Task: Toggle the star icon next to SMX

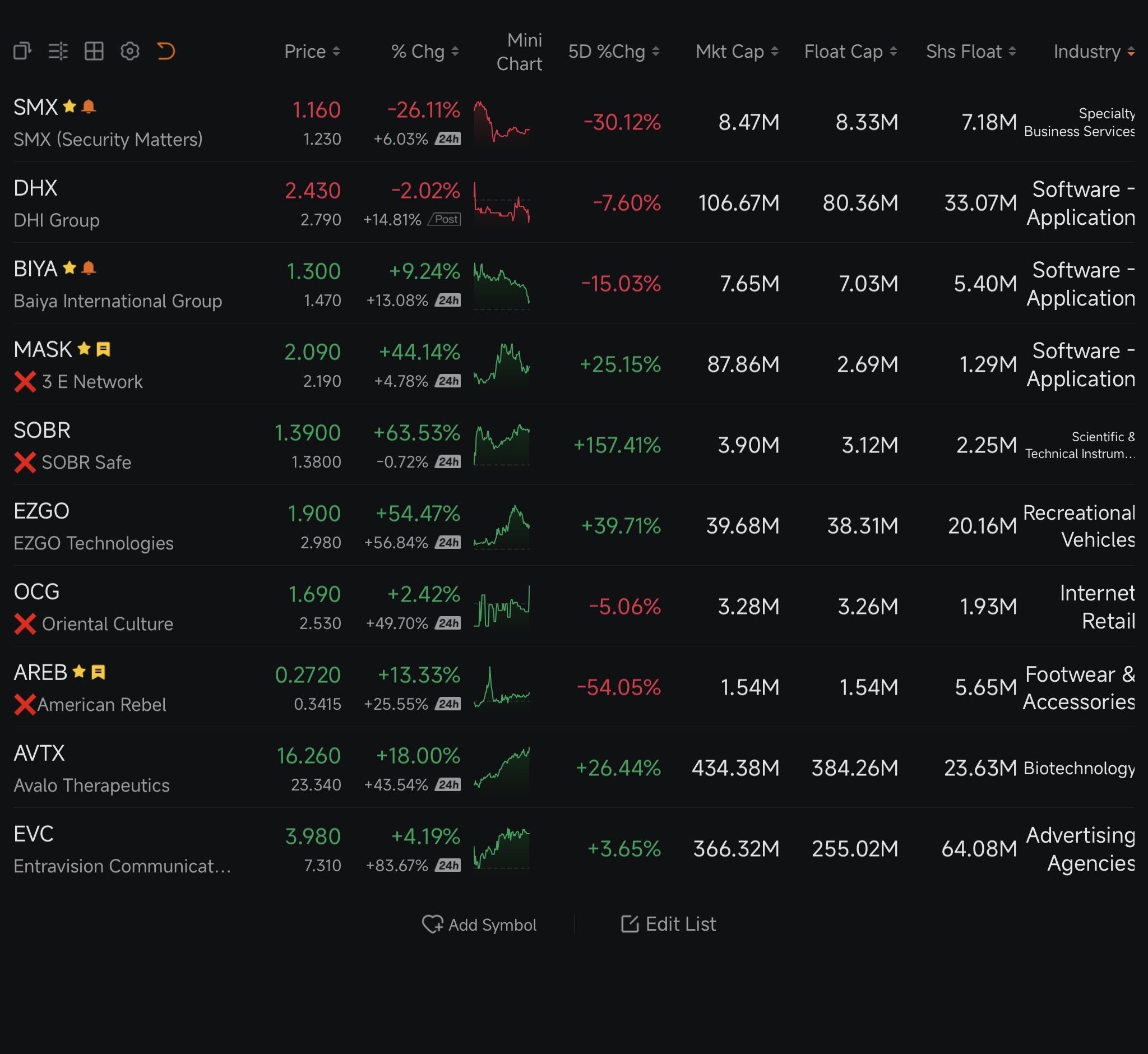Action: (70, 106)
